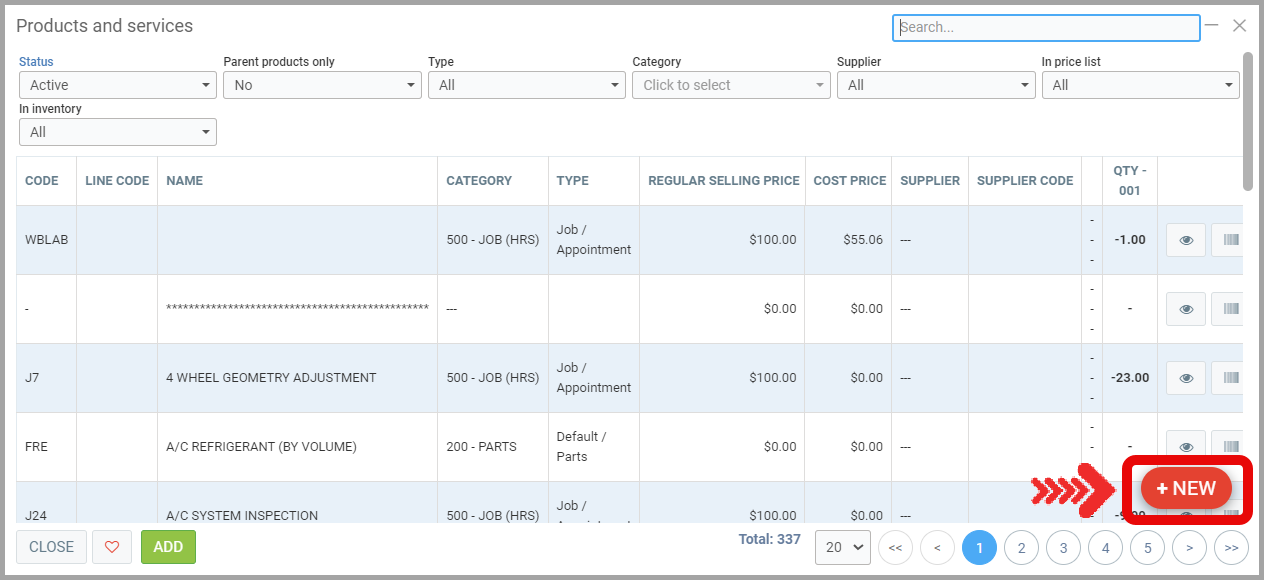The height and width of the screenshot is (580, 1264).
Task: Sort by the Regular Selling Price column
Action: point(723,181)
